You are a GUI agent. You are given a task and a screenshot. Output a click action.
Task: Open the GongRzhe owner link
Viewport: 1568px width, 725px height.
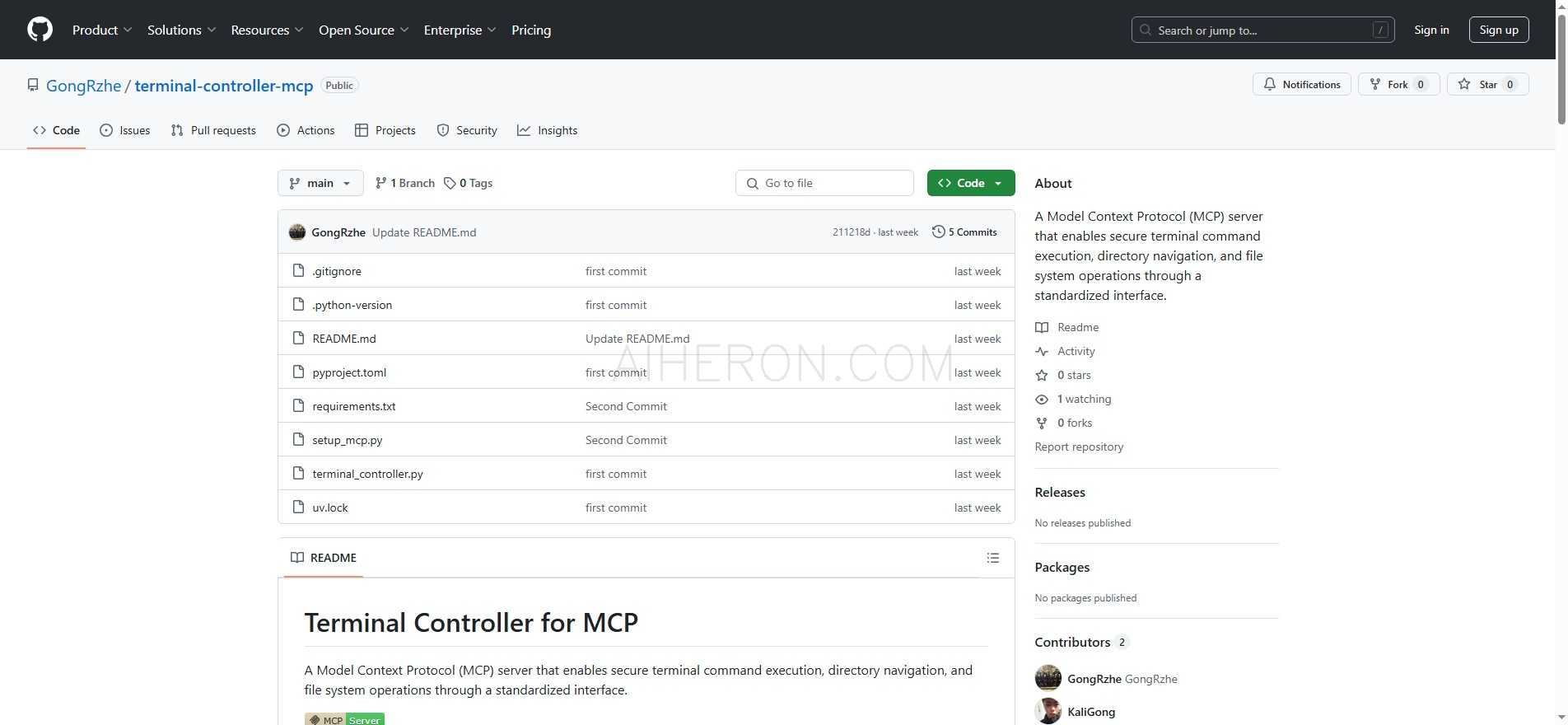[x=83, y=86]
